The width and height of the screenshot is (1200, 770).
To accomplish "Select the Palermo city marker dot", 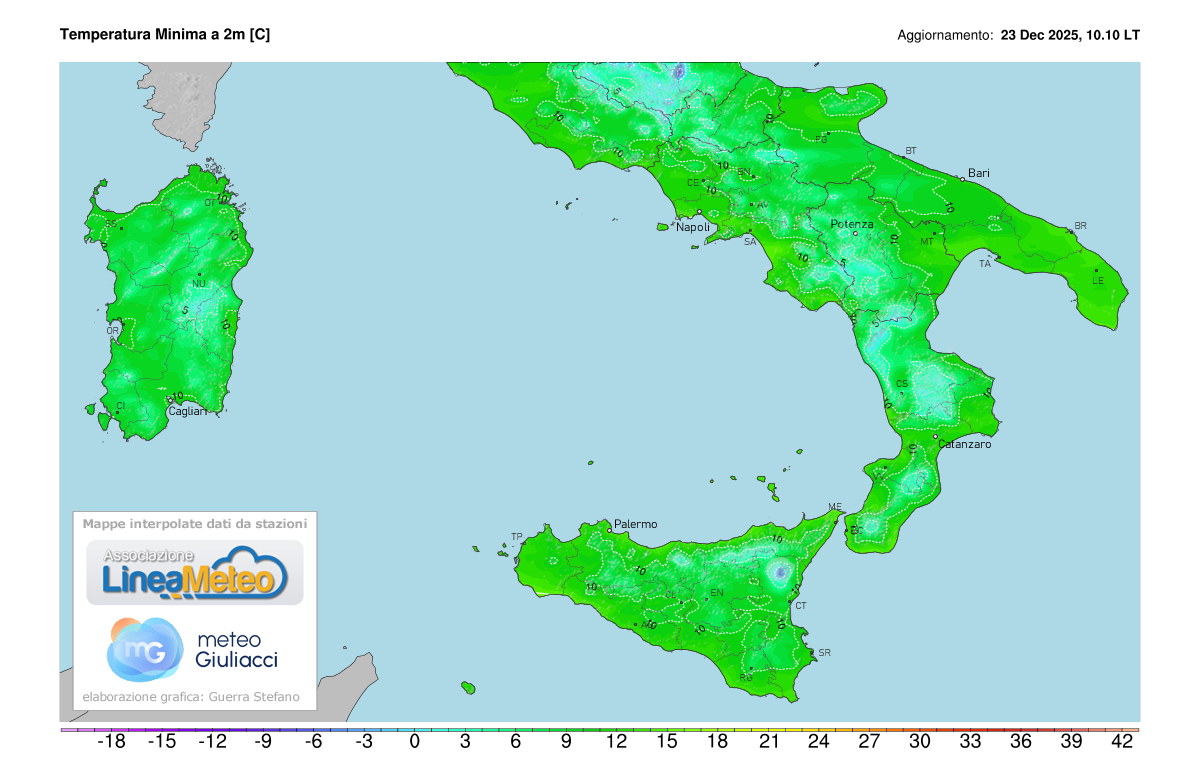I will click(x=609, y=530).
